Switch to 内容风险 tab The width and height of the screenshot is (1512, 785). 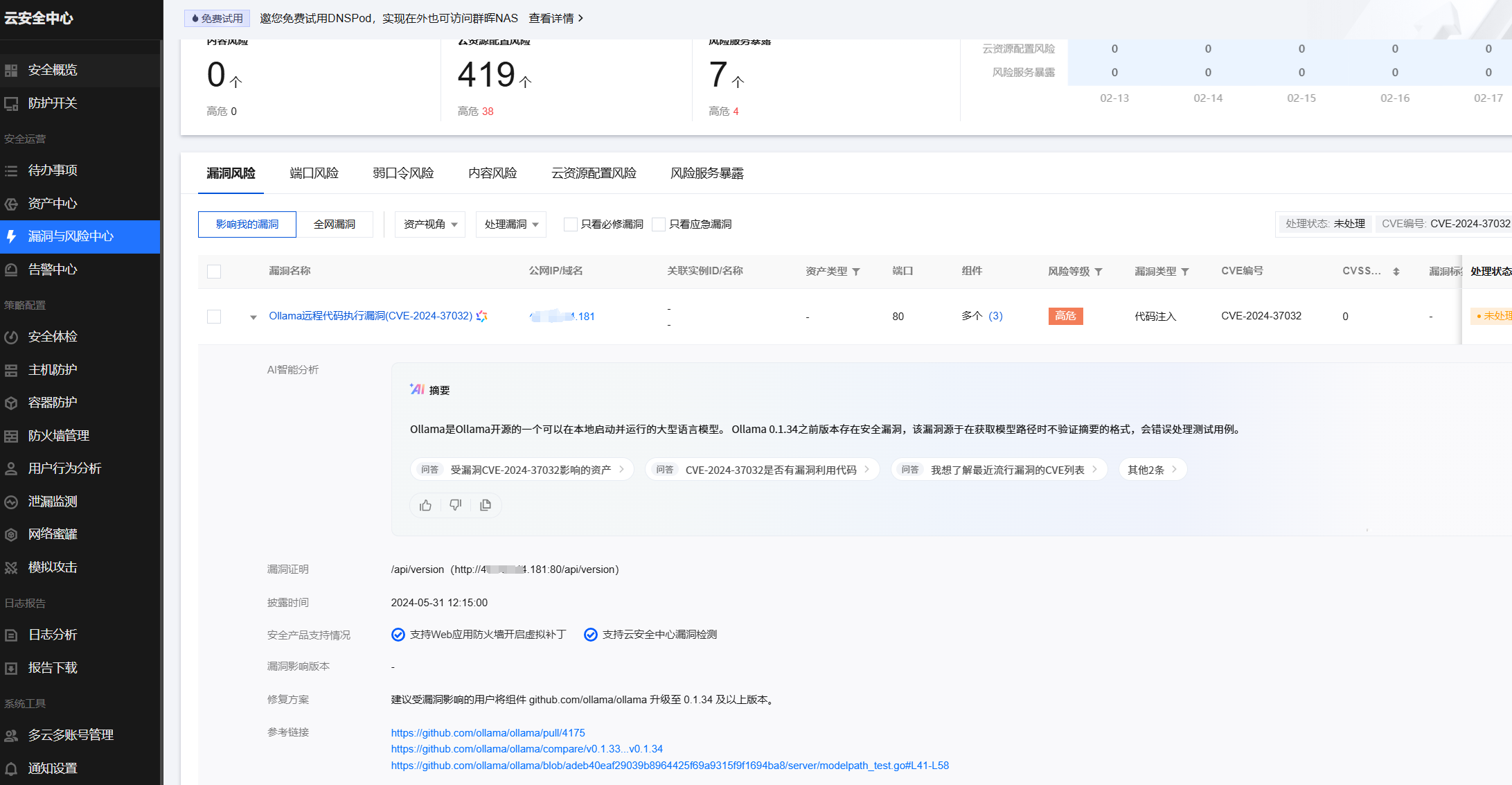[493, 173]
